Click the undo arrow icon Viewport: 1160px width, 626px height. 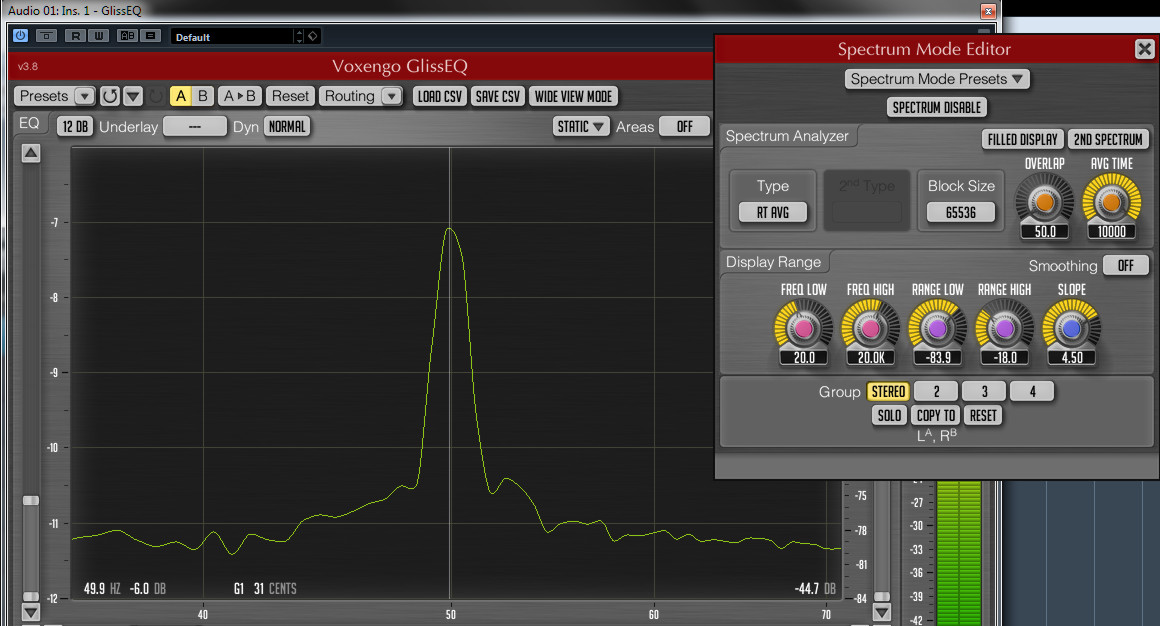pyautogui.click(x=109, y=96)
